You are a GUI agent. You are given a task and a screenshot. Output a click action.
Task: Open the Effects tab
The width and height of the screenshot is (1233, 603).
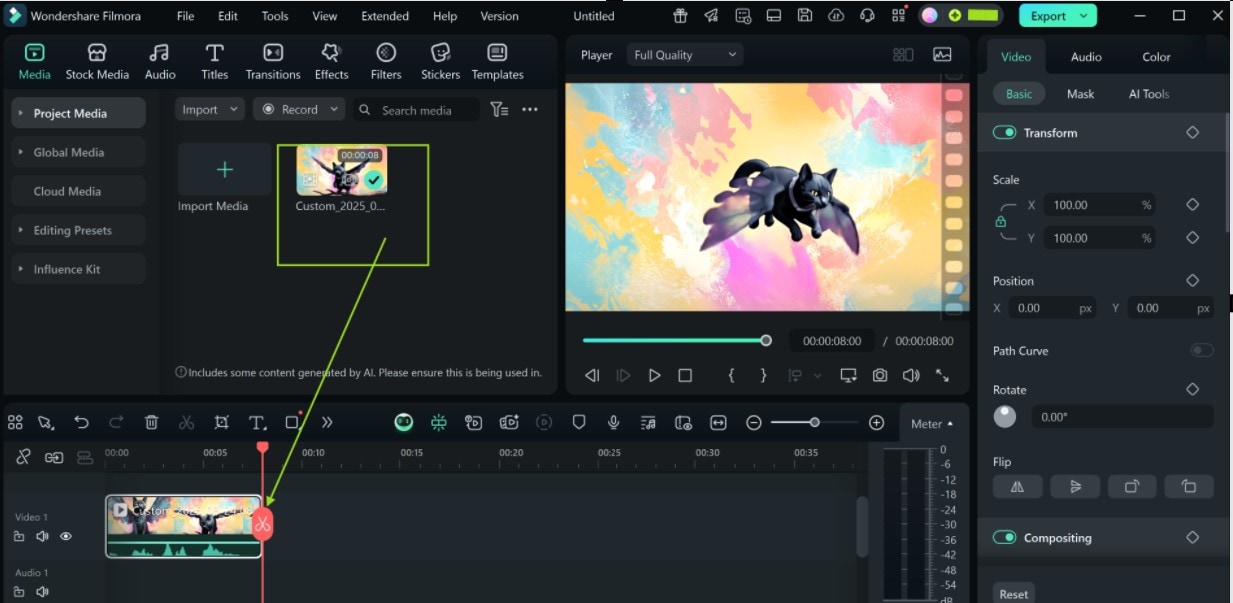click(331, 62)
